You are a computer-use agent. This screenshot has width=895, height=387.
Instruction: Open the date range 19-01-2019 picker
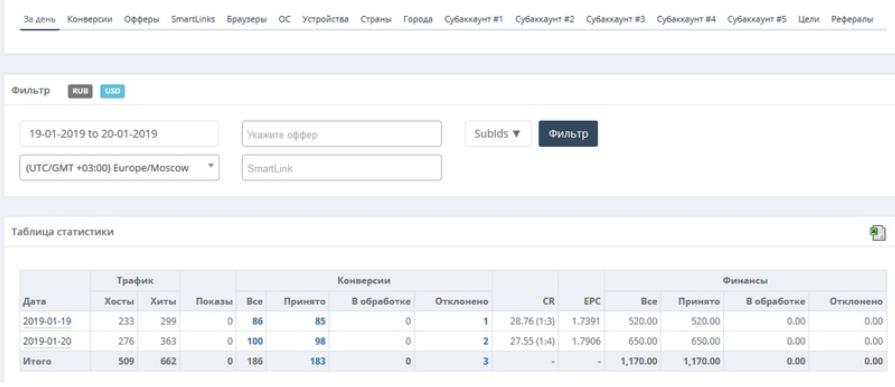pyautogui.click(x=119, y=134)
